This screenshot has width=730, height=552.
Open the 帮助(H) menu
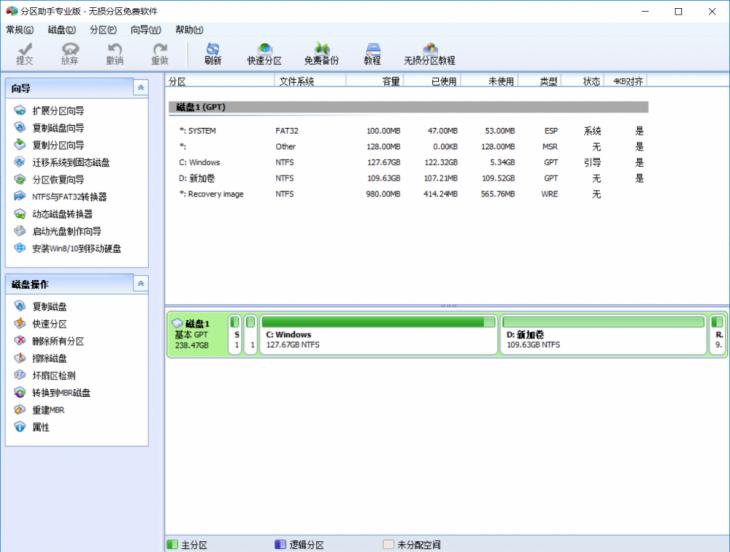(x=189, y=30)
